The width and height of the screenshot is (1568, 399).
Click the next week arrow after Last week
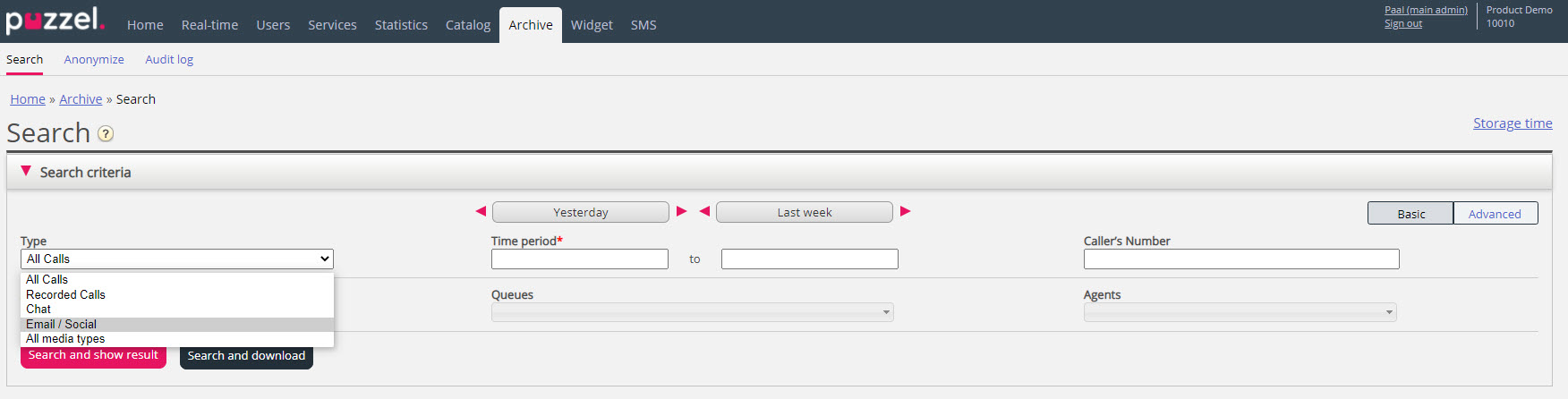pyautogui.click(x=906, y=211)
